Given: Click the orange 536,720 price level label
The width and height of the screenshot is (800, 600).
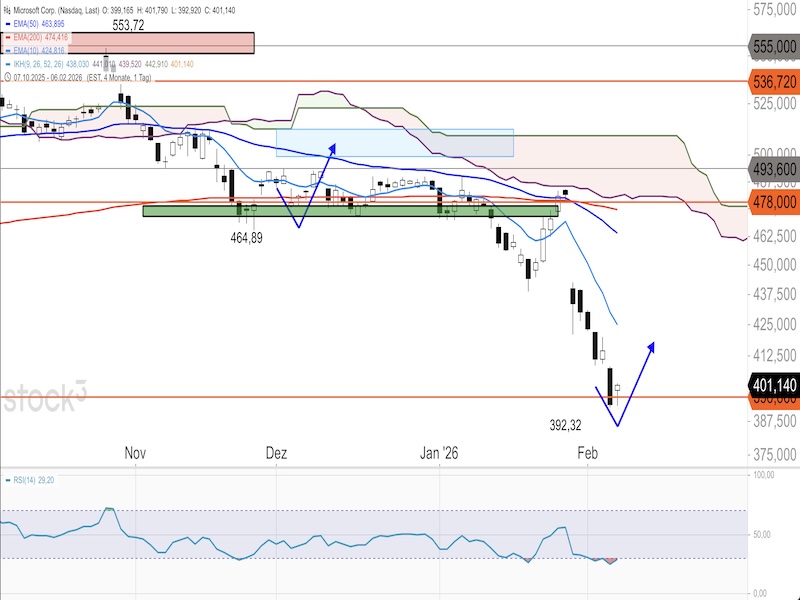Looking at the screenshot, I should point(774,80).
